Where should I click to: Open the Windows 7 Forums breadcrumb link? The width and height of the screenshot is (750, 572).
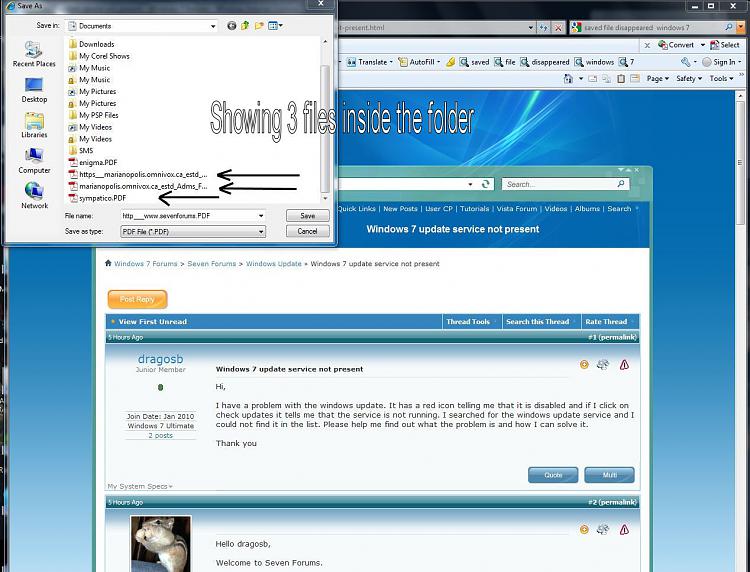(145, 264)
